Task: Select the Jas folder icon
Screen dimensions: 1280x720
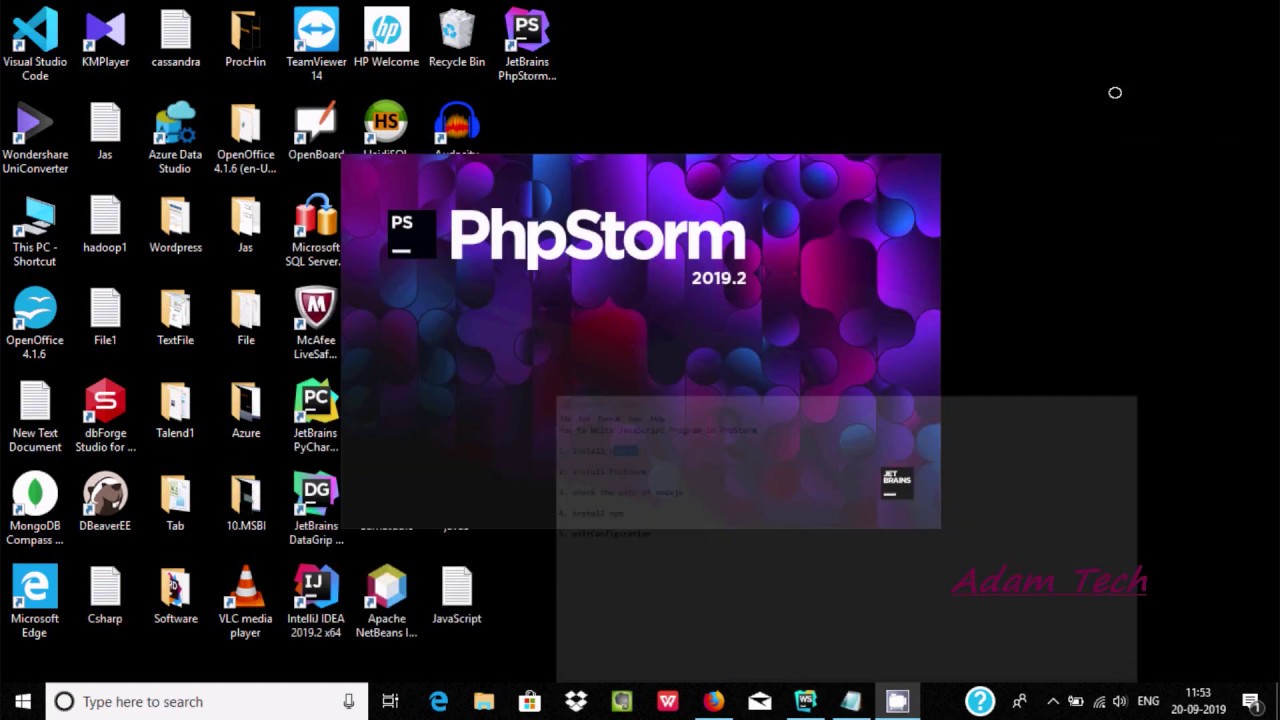Action: [x=245, y=216]
